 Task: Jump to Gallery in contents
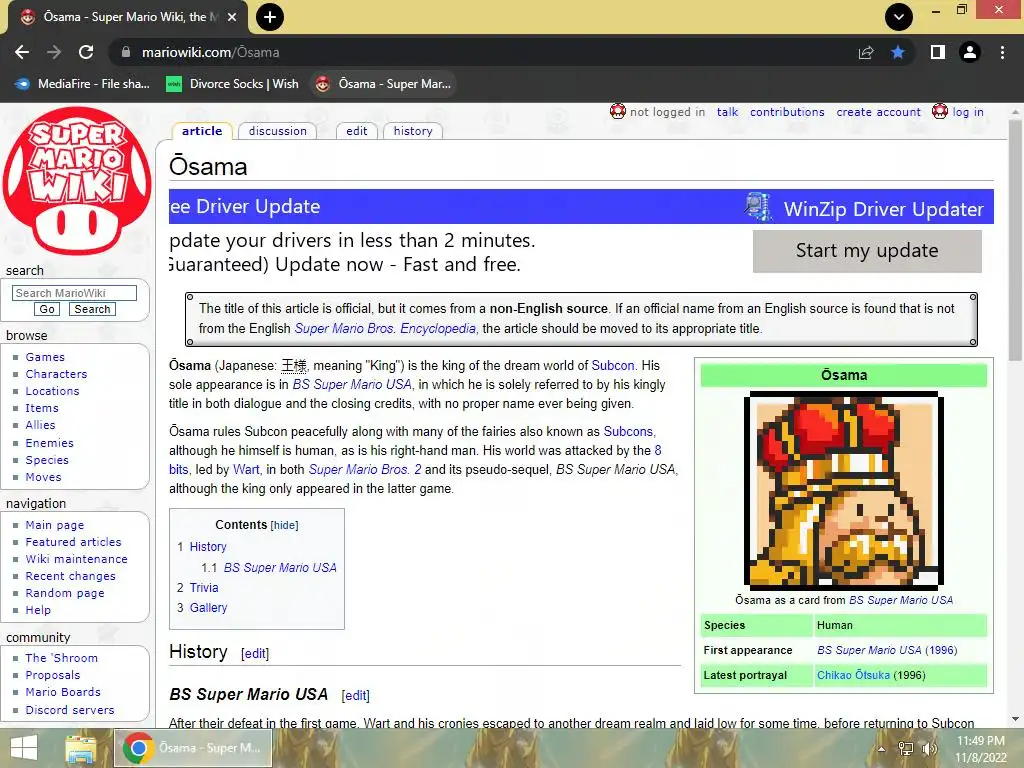(208, 607)
